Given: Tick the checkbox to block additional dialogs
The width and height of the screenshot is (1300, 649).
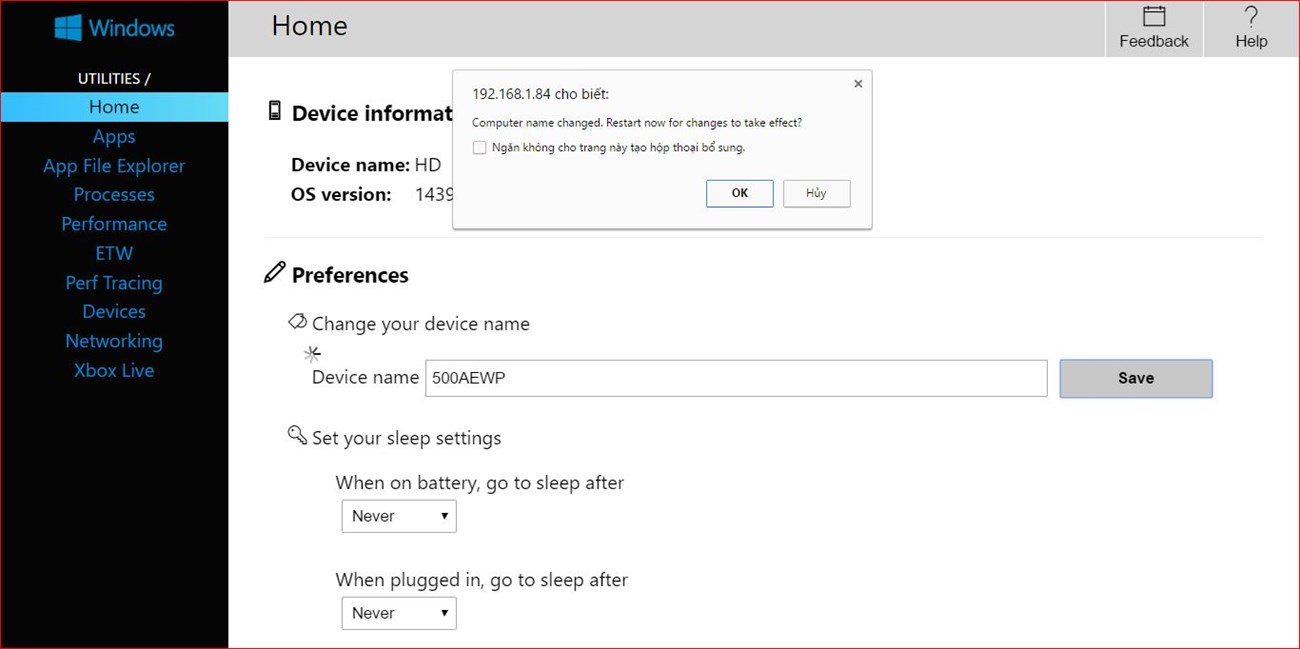Looking at the screenshot, I should coord(480,148).
